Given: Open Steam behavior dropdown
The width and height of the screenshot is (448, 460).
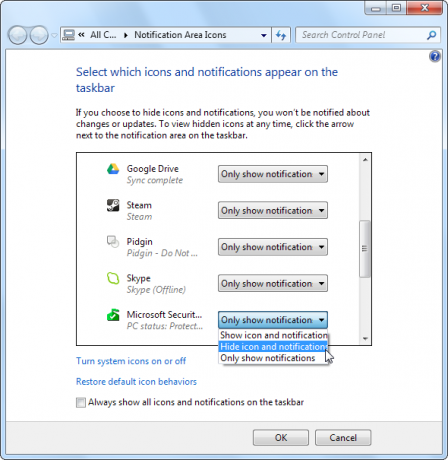Looking at the screenshot, I should click(x=273, y=210).
